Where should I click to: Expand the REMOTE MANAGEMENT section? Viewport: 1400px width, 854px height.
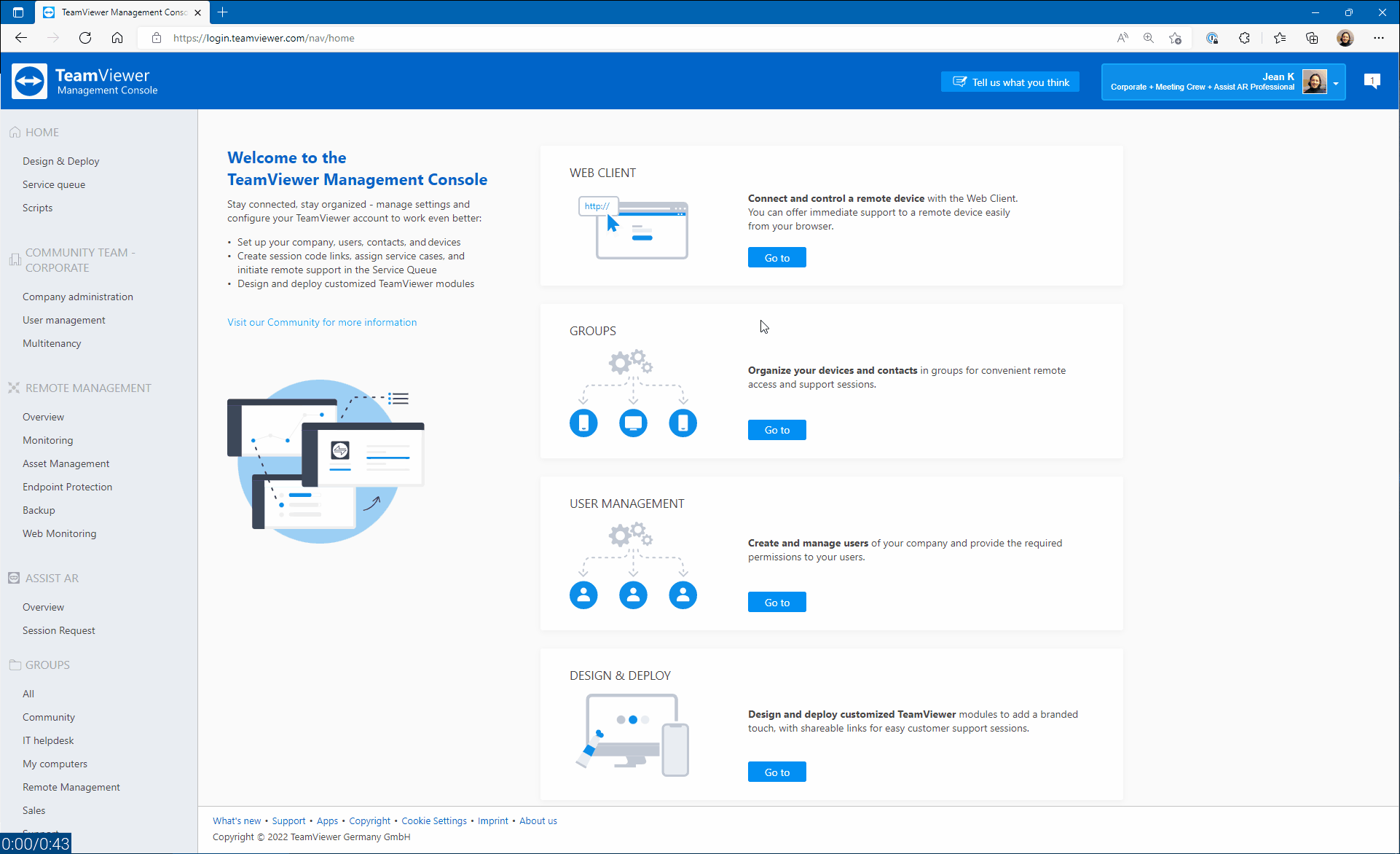(x=88, y=388)
